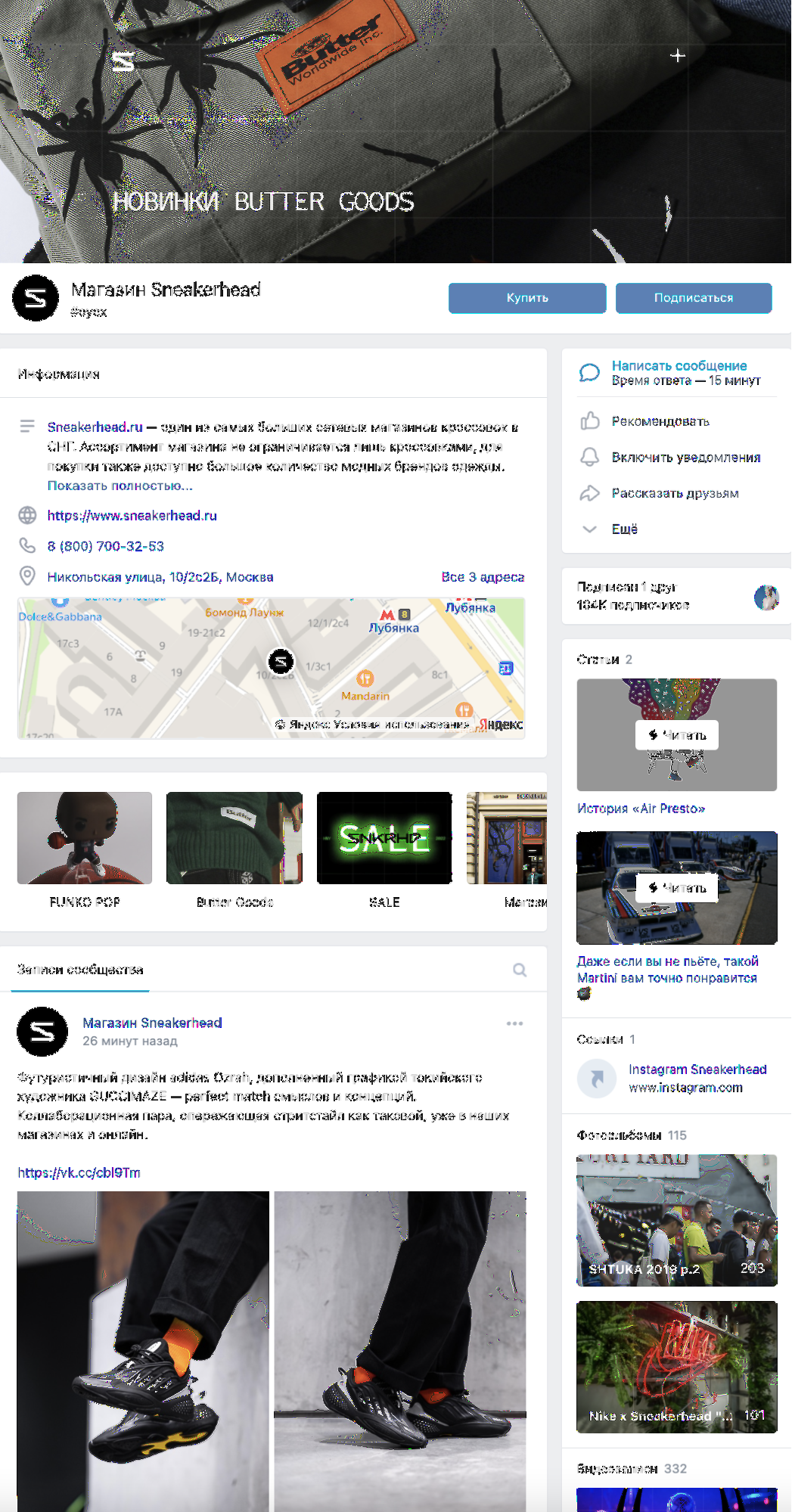This screenshot has height=1512, width=792.
Task: Open the subscribers count block
Action: [633, 604]
